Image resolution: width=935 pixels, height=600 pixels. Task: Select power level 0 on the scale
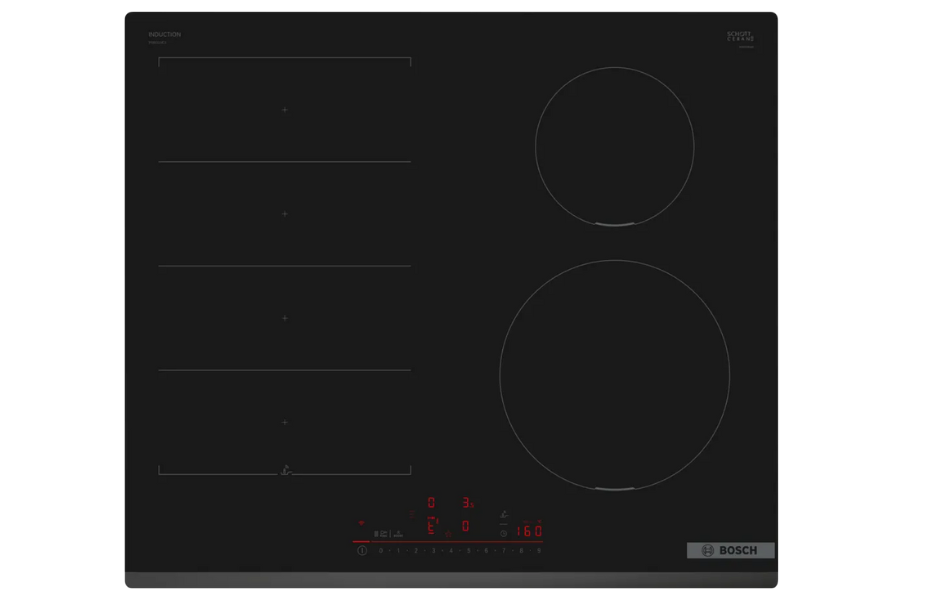click(380, 551)
